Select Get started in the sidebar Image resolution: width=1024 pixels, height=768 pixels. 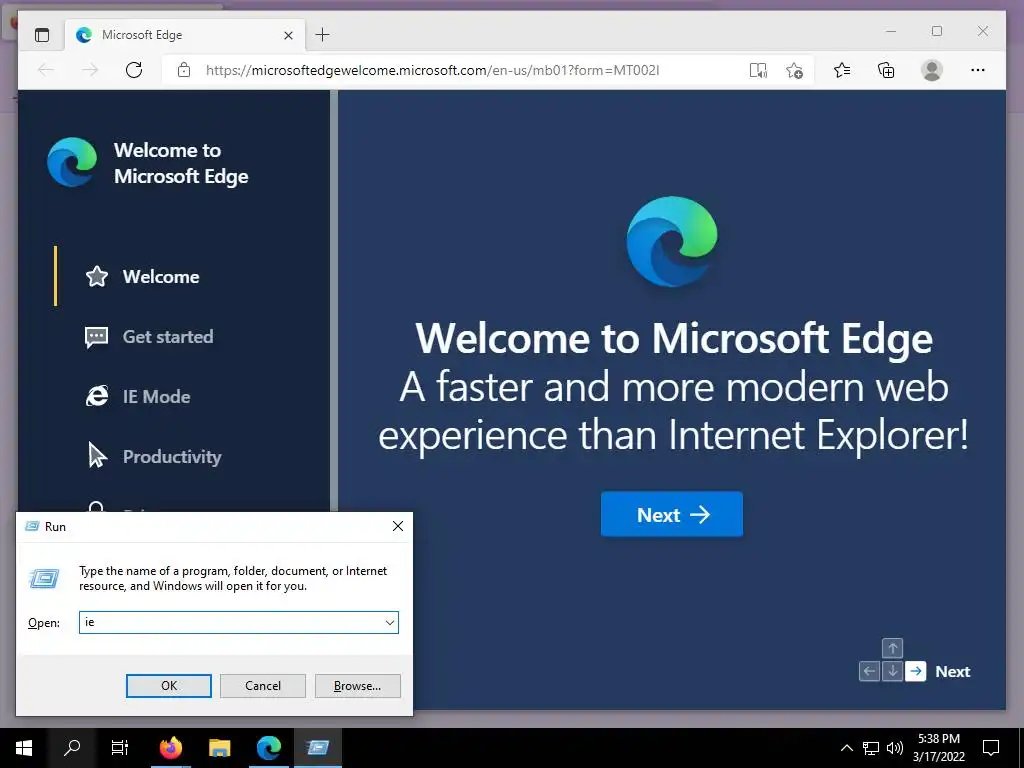pyautogui.click(x=168, y=336)
